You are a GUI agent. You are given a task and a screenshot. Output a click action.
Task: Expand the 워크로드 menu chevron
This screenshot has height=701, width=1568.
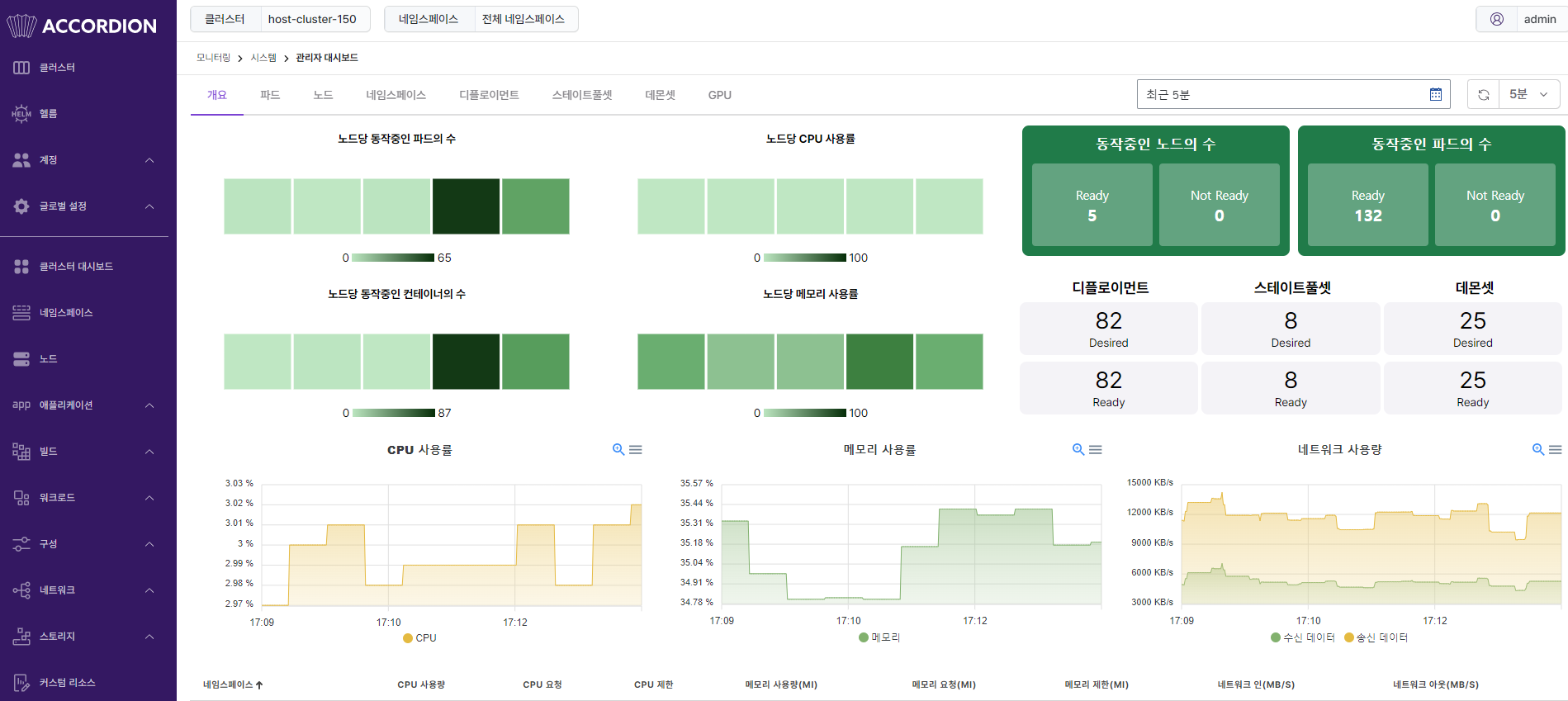point(149,498)
